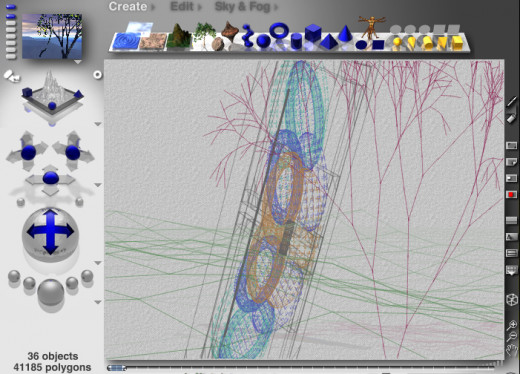Open the Edit palette
Viewport: 520px width, 374px height.
pos(182,7)
